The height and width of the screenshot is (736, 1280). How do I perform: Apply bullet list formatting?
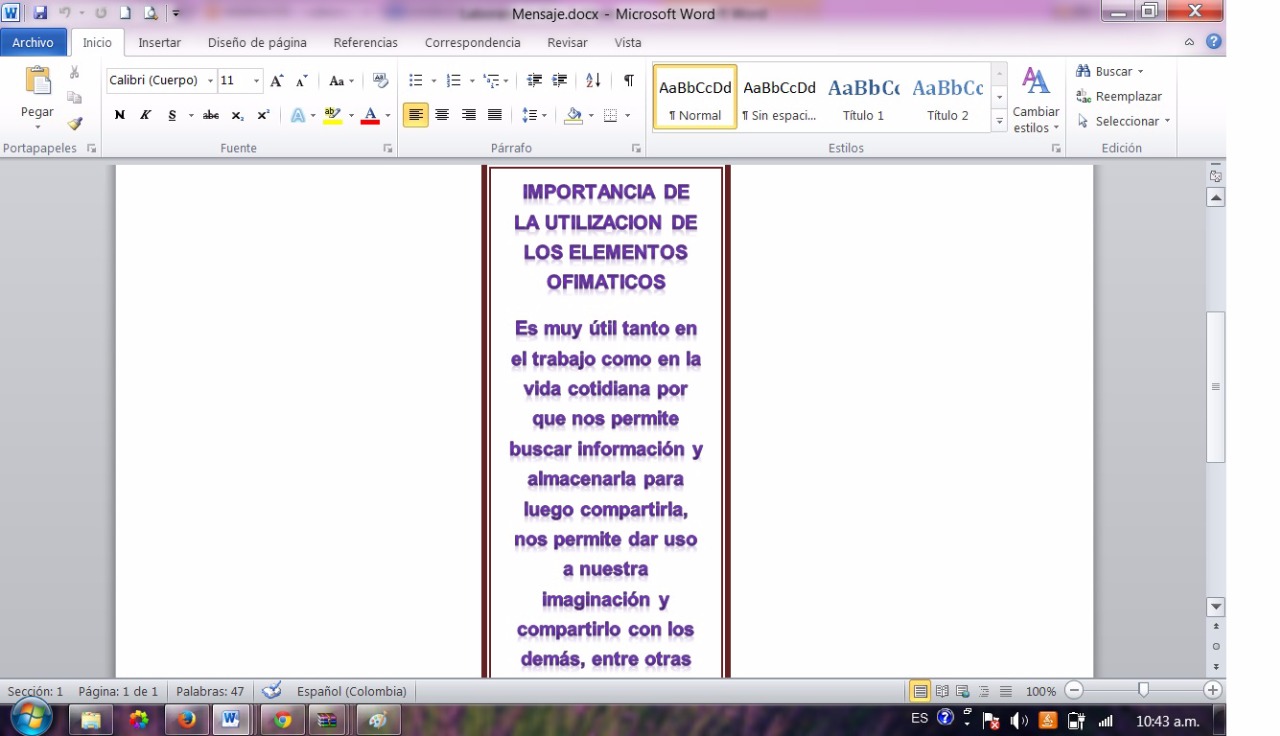(x=416, y=81)
